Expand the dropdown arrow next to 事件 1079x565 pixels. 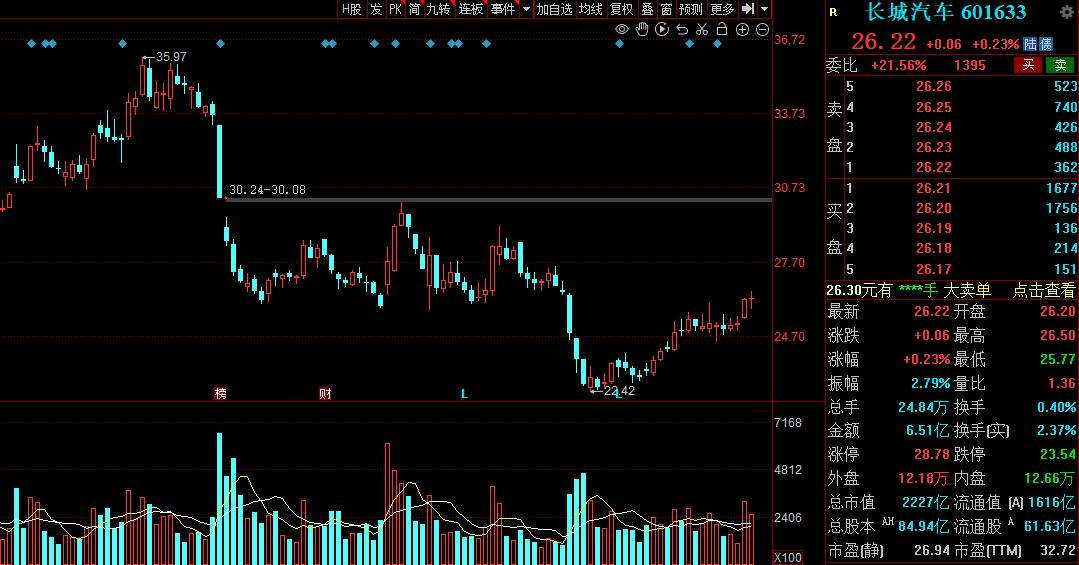pyautogui.click(x=526, y=9)
